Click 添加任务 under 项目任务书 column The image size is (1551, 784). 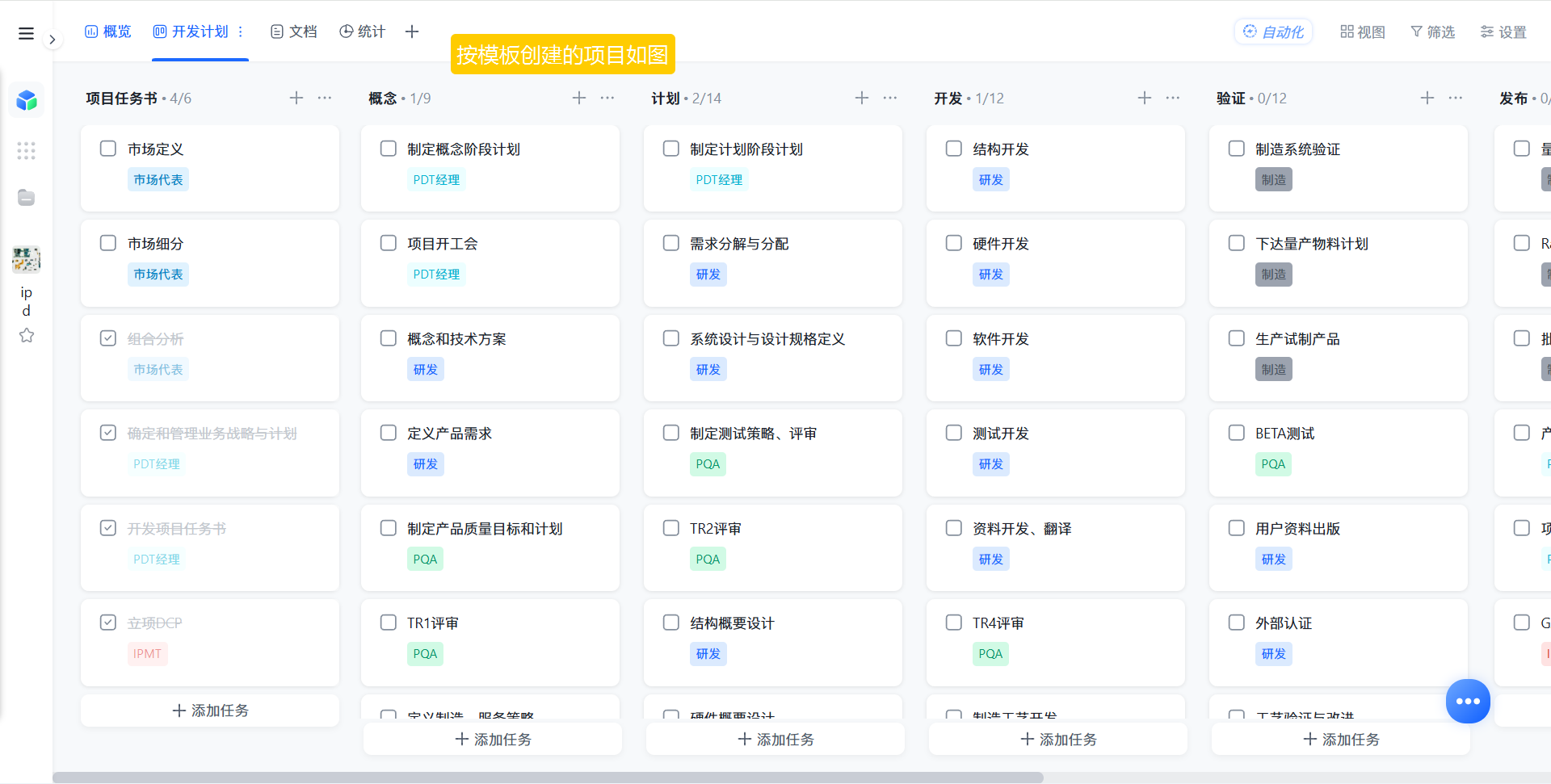[x=210, y=711]
